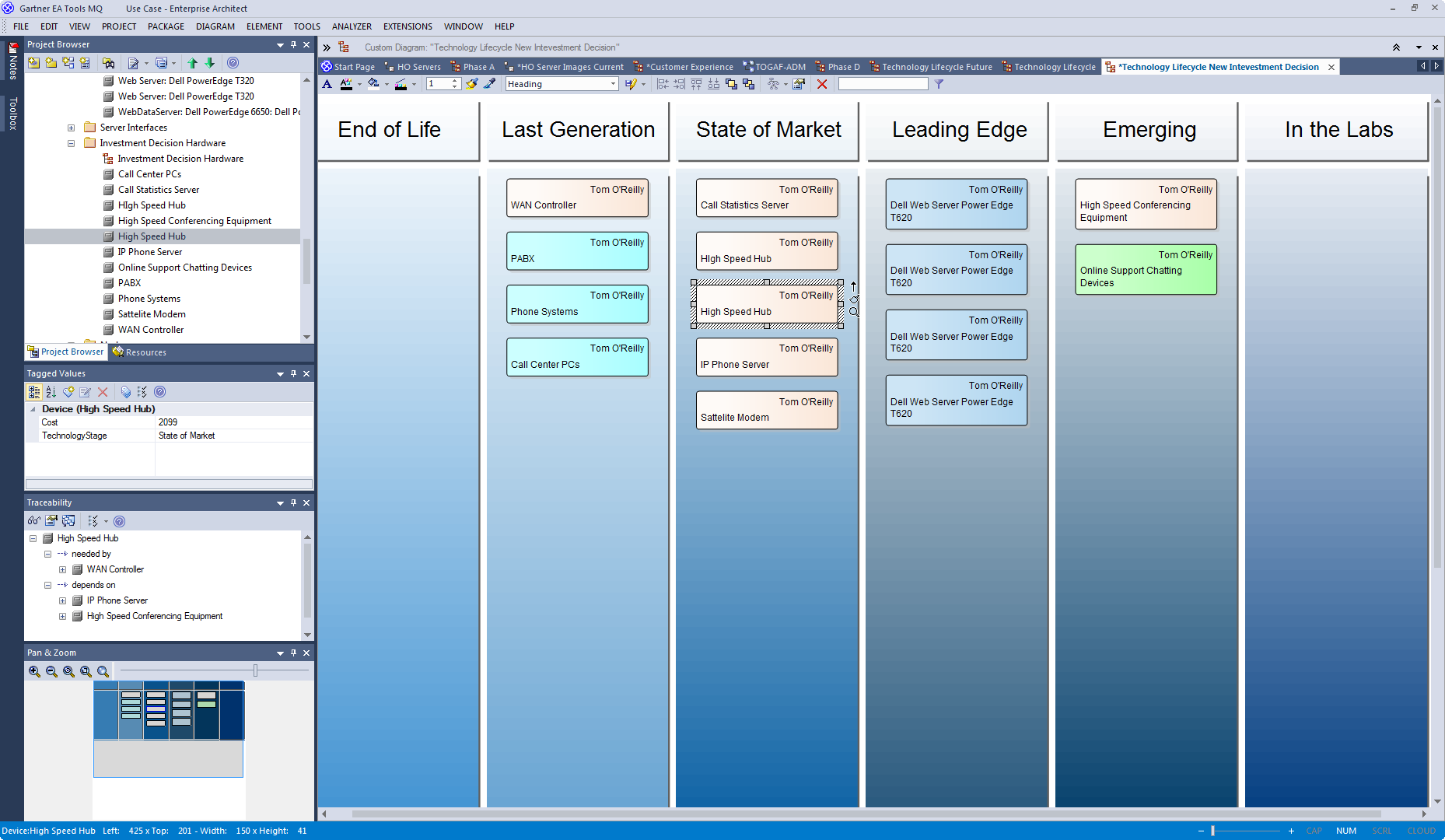The width and height of the screenshot is (1445, 840).
Task: Click the green move-up arrow in Project Browser
Action: (192, 63)
